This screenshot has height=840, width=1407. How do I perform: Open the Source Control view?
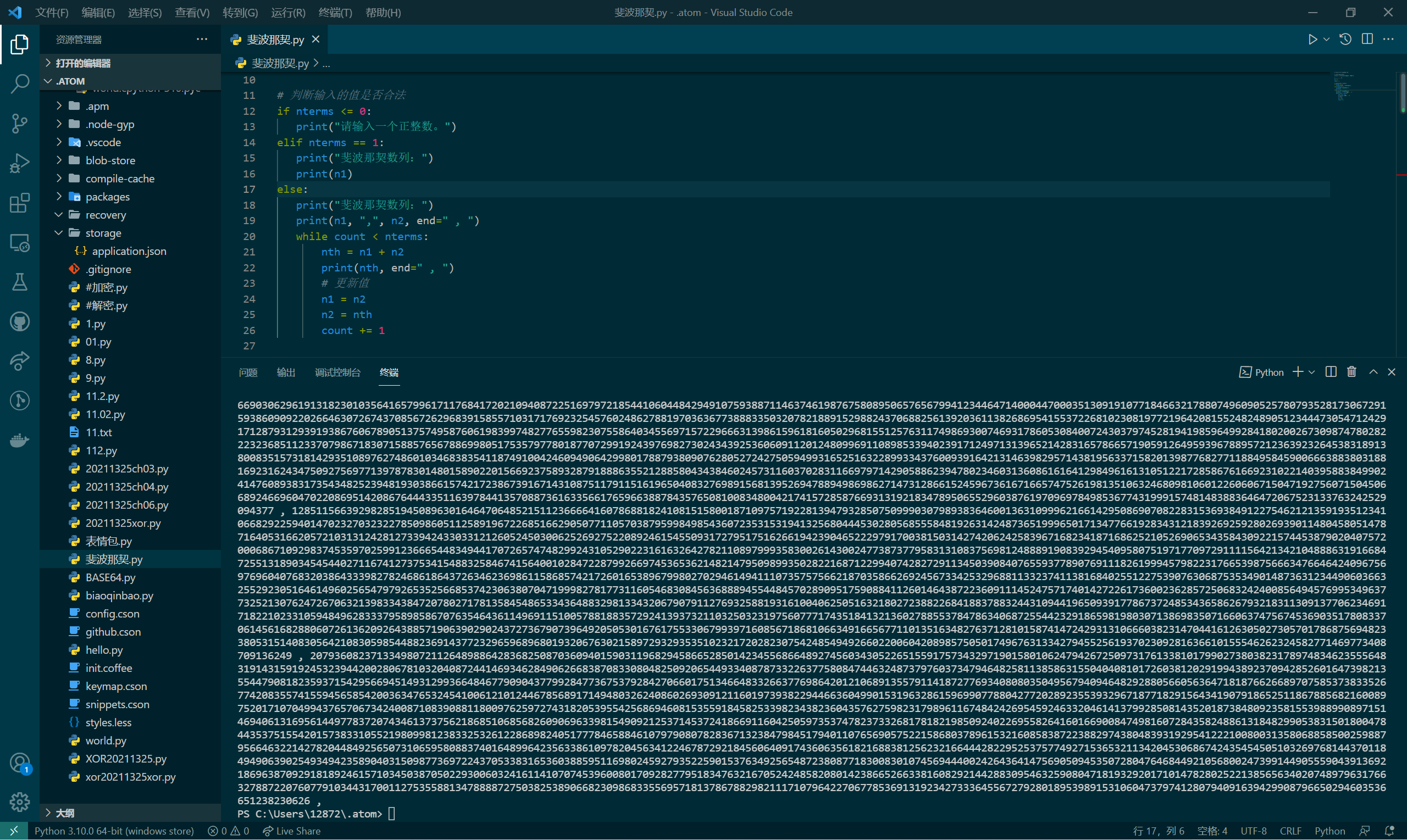click(19, 123)
